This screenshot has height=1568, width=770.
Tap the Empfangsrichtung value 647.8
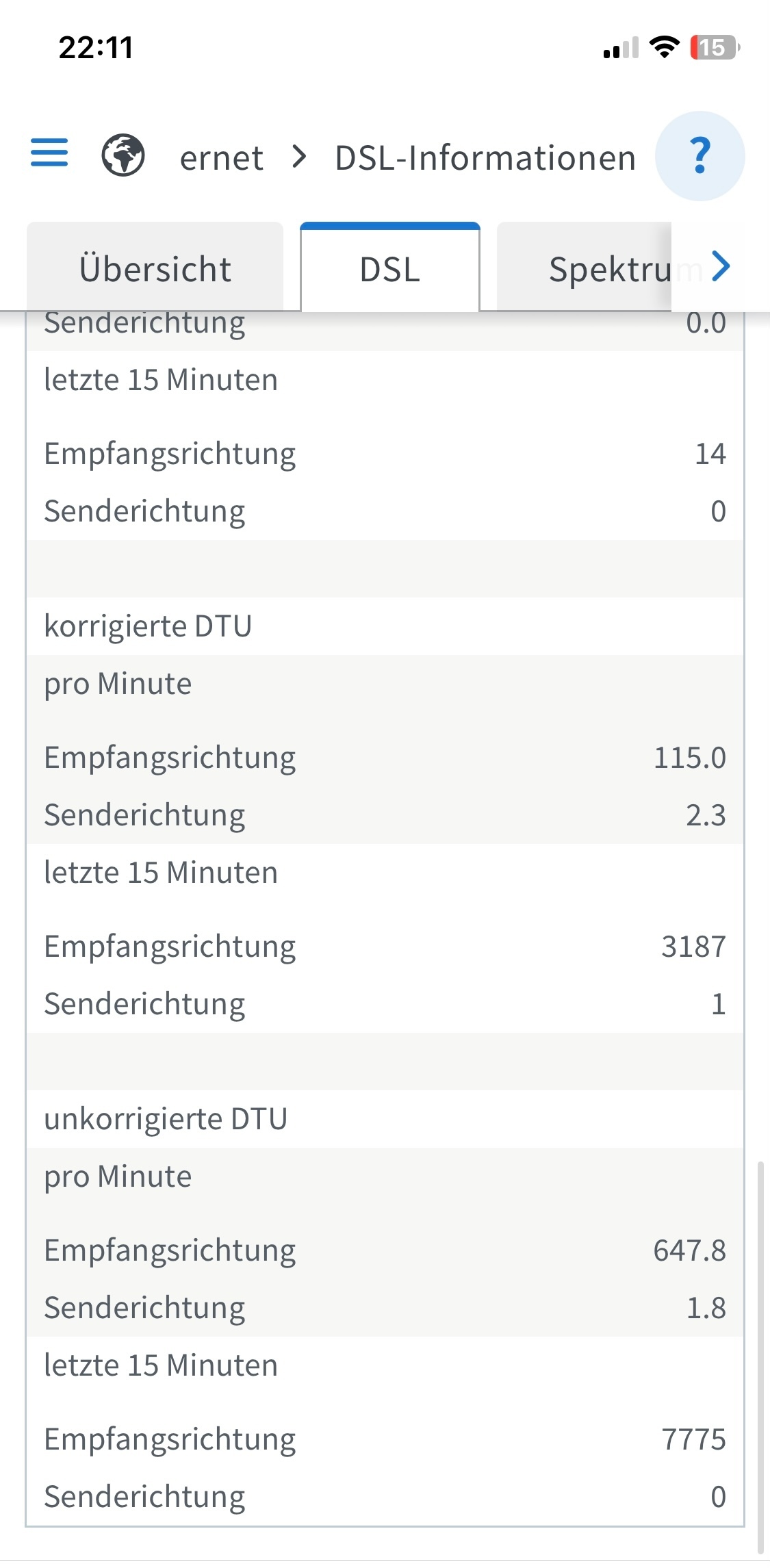click(689, 1250)
